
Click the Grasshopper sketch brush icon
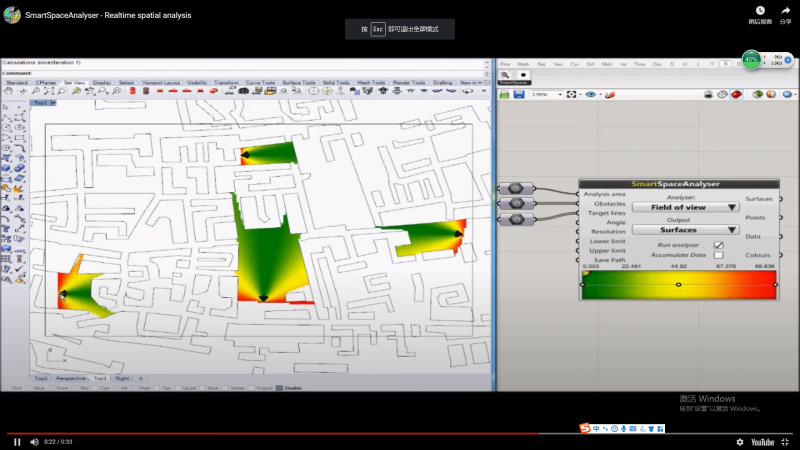point(610,94)
